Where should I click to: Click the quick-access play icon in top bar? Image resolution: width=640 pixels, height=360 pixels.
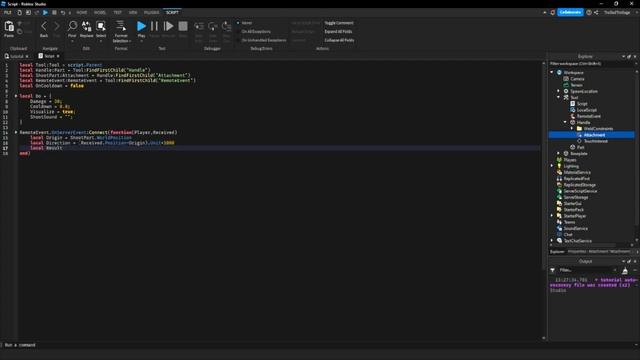pos(45,13)
